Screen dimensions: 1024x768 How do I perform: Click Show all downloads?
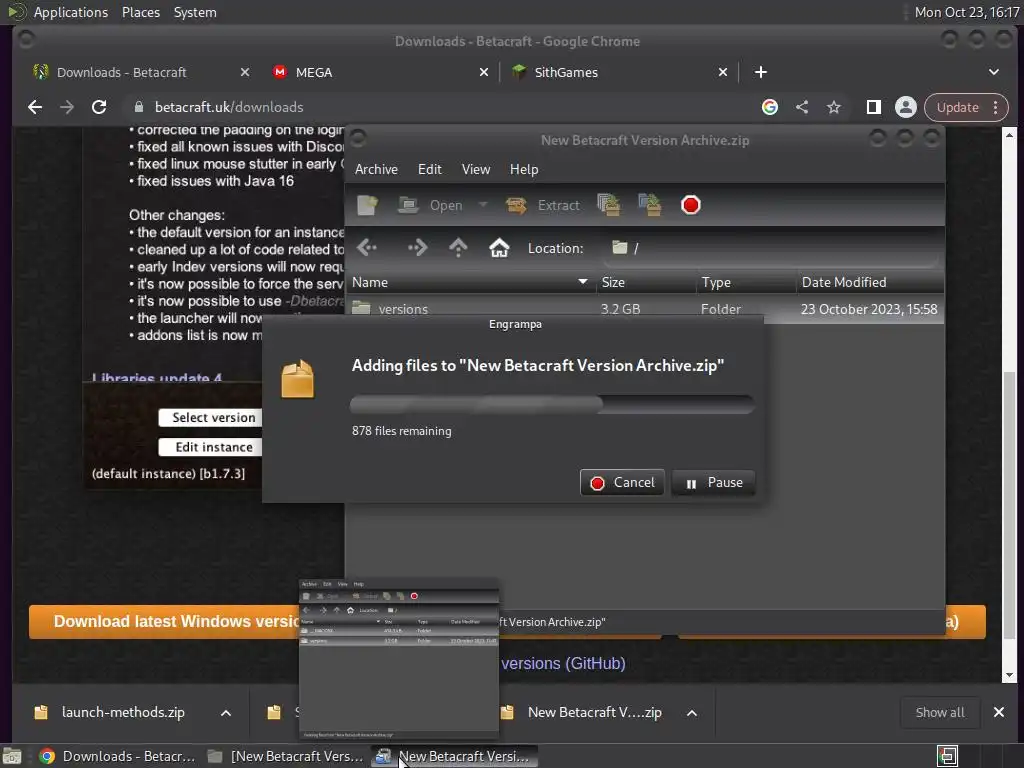[x=940, y=712]
